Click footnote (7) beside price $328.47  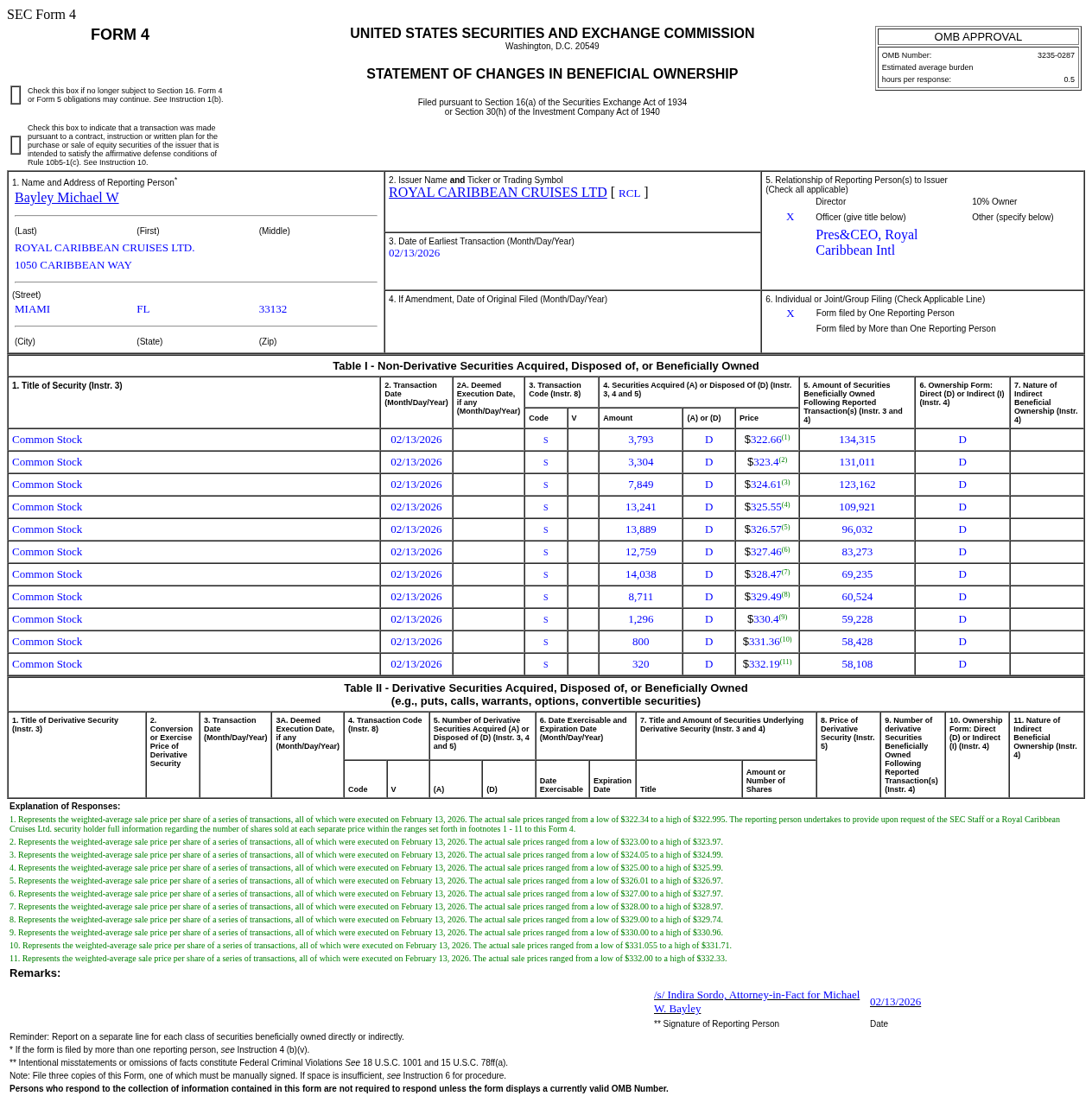[785, 572]
